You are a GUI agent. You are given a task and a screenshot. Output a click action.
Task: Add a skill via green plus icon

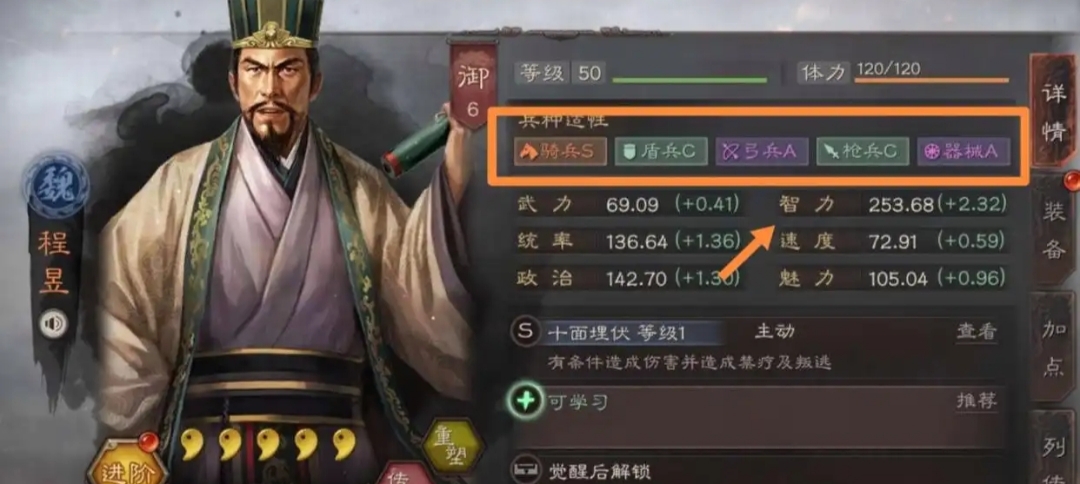pyautogui.click(x=526, y=400)
